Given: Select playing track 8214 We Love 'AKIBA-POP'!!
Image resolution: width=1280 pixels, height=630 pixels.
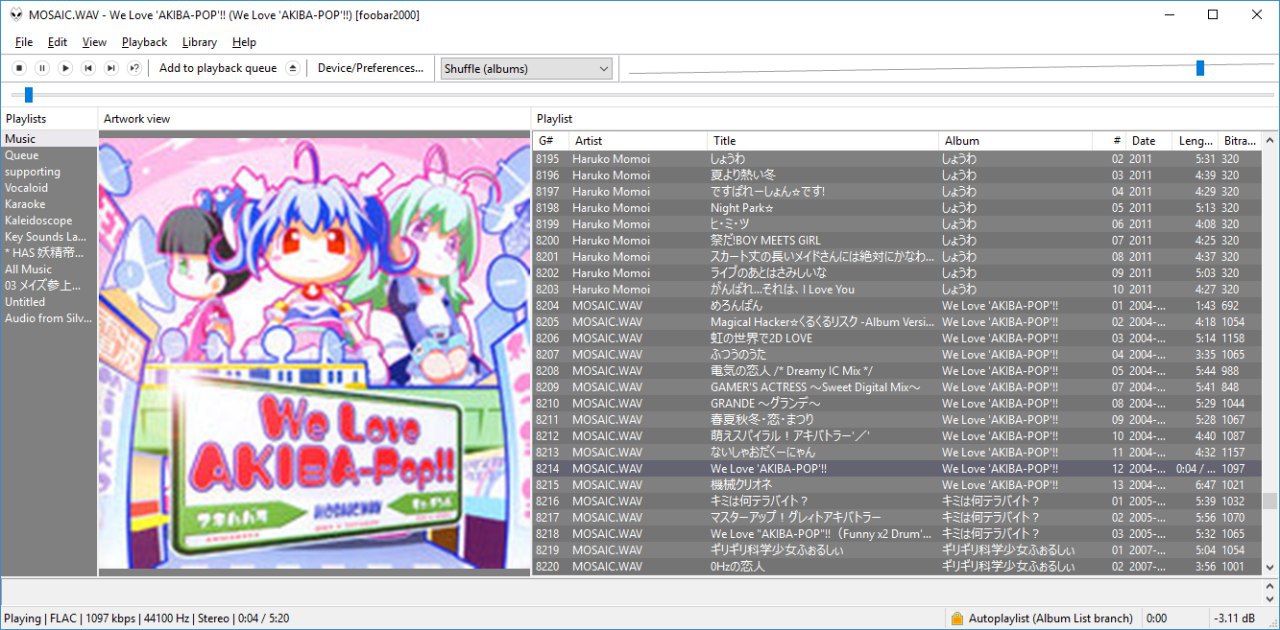Looking at the screenshot, I should (x=897, y=468).
